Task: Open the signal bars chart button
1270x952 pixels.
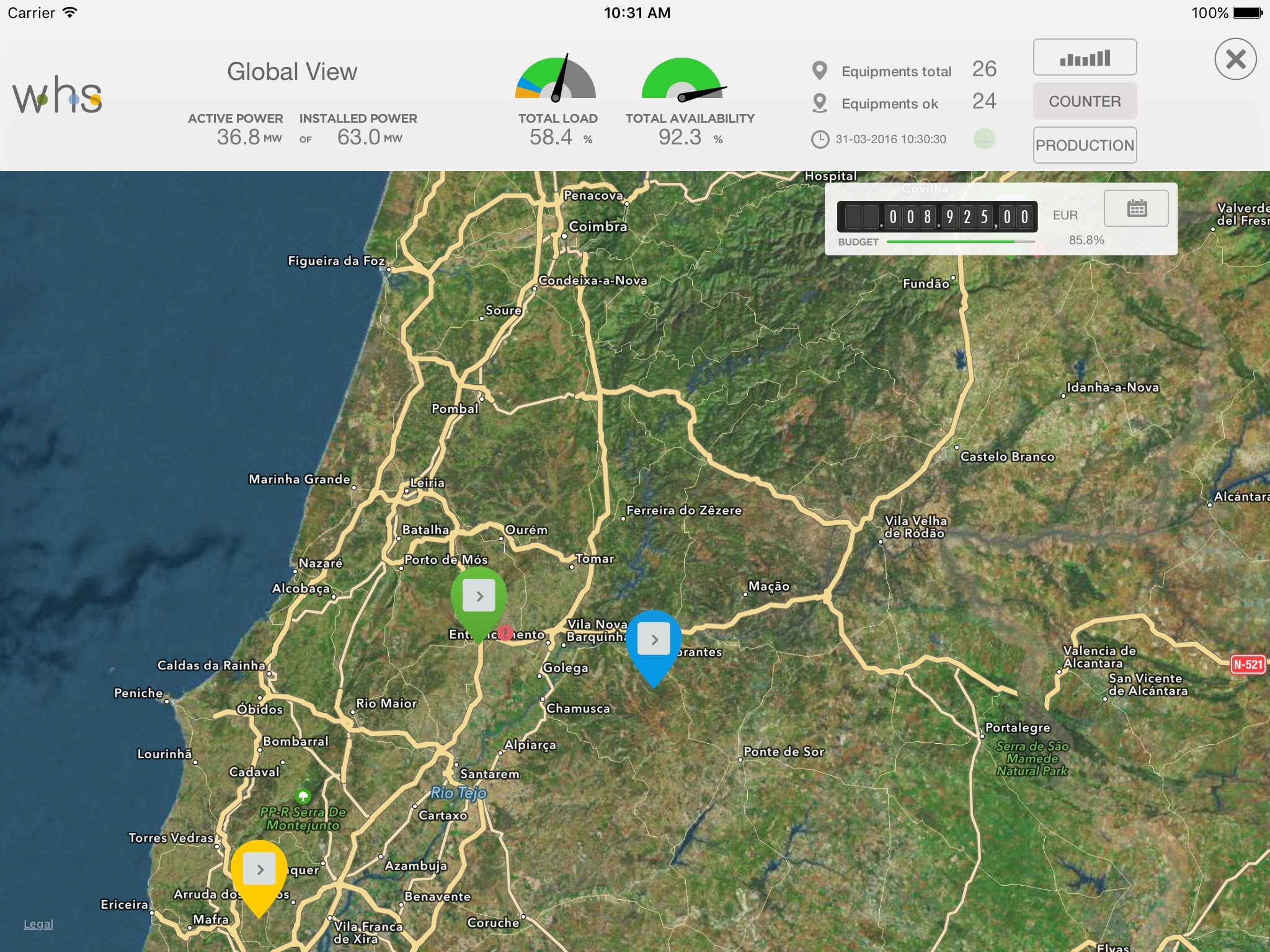Action: (x=1085, y=58)
